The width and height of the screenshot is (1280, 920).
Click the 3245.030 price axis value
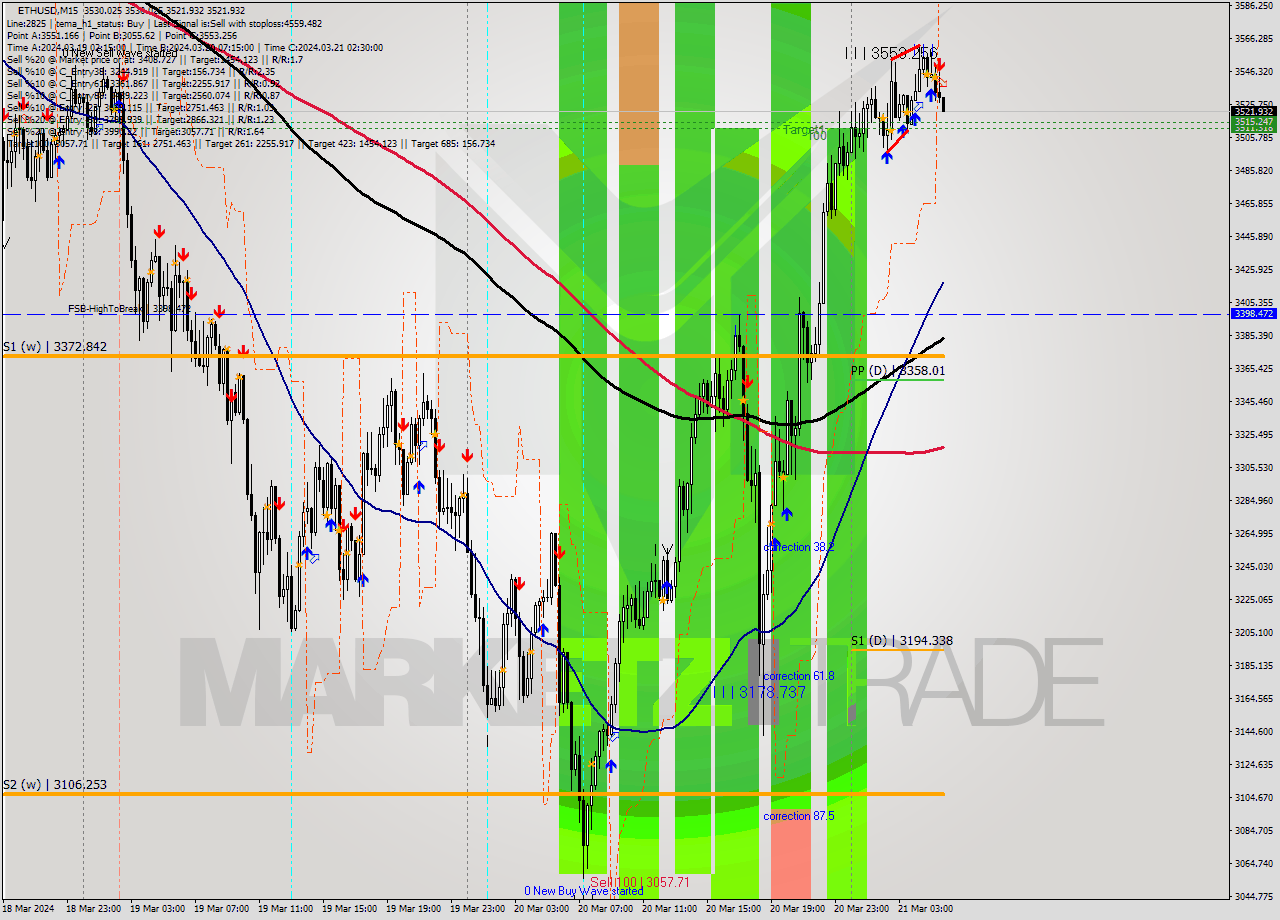tap(1253, 567)
